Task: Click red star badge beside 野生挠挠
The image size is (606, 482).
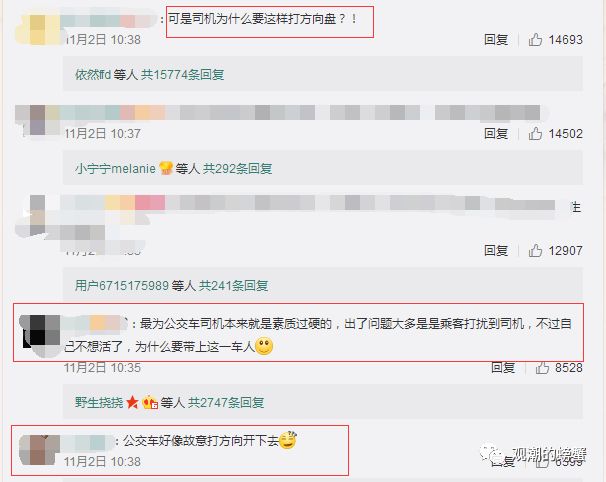Action: [132, 402]
